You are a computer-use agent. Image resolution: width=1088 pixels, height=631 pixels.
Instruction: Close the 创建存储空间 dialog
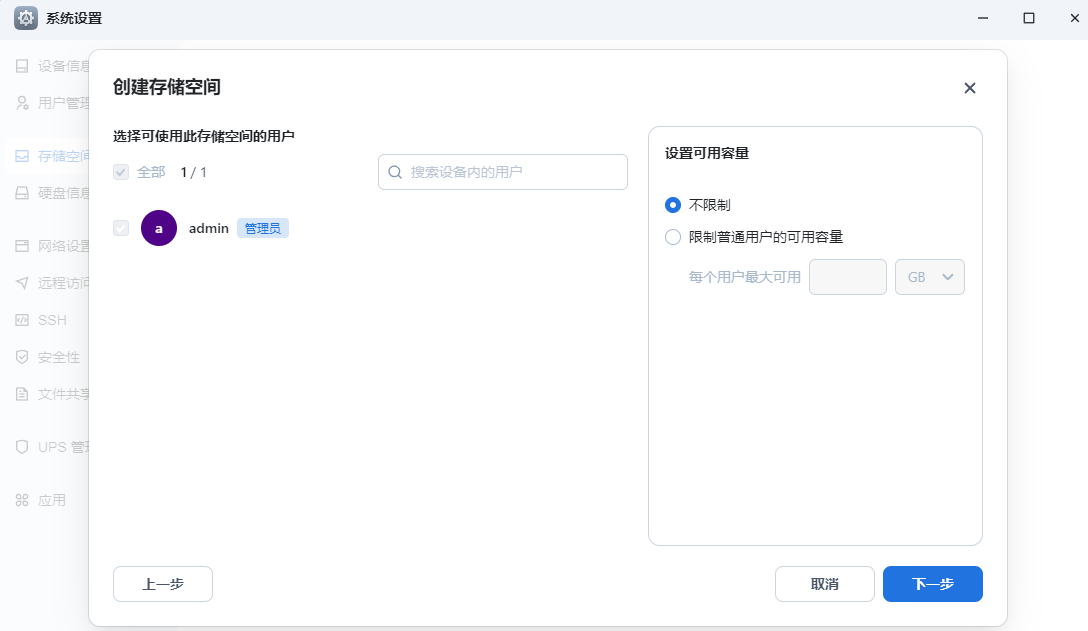tap(970, 88)
